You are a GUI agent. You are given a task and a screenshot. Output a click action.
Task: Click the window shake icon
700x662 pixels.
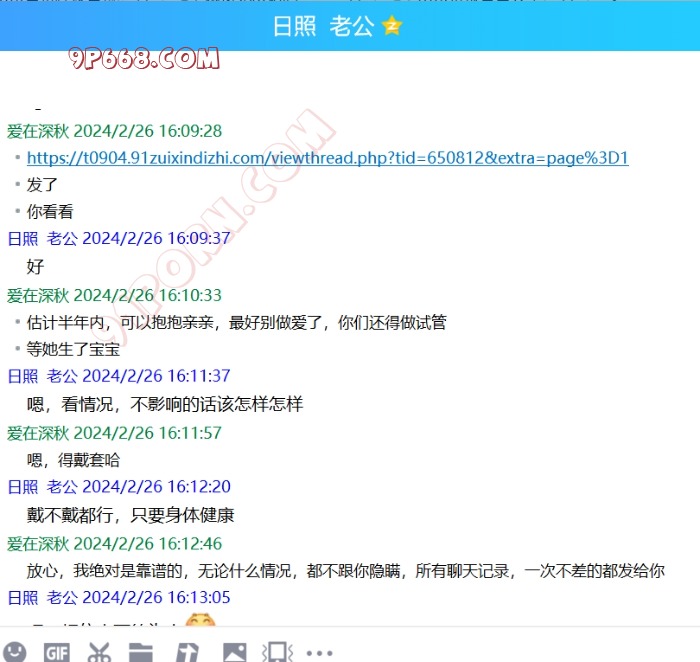click(276, 652)
